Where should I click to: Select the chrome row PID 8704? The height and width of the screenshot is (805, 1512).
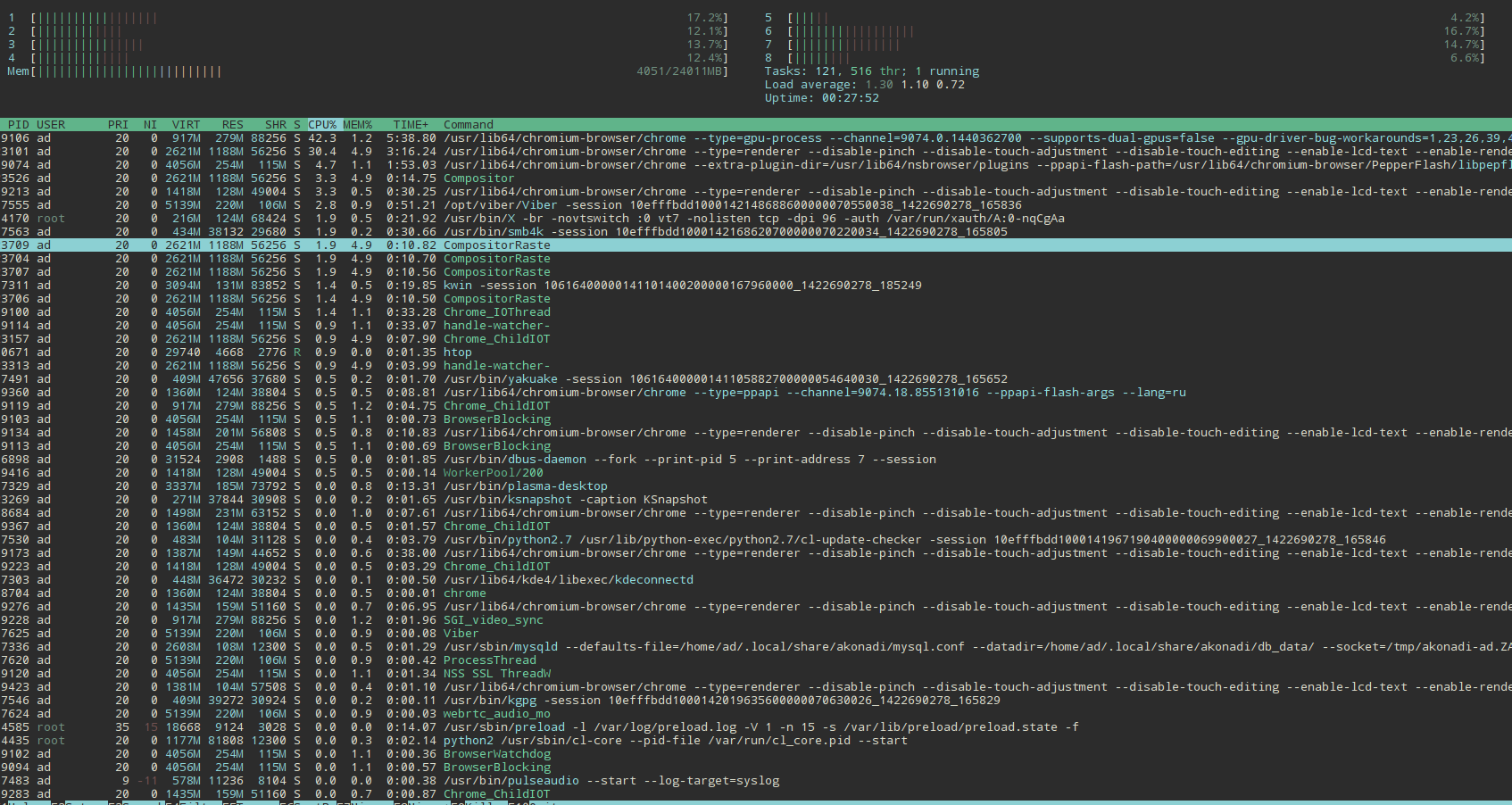point(756,593)
